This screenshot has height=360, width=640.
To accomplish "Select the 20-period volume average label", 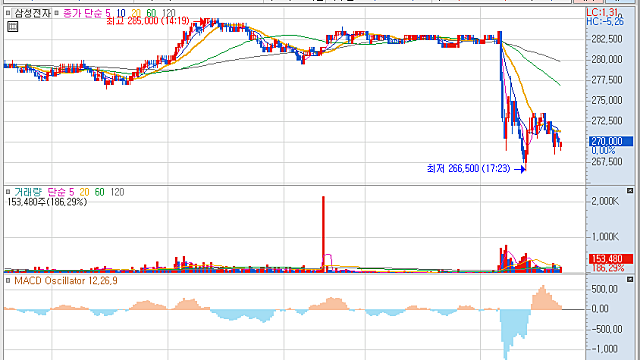I will click(84, 192).
